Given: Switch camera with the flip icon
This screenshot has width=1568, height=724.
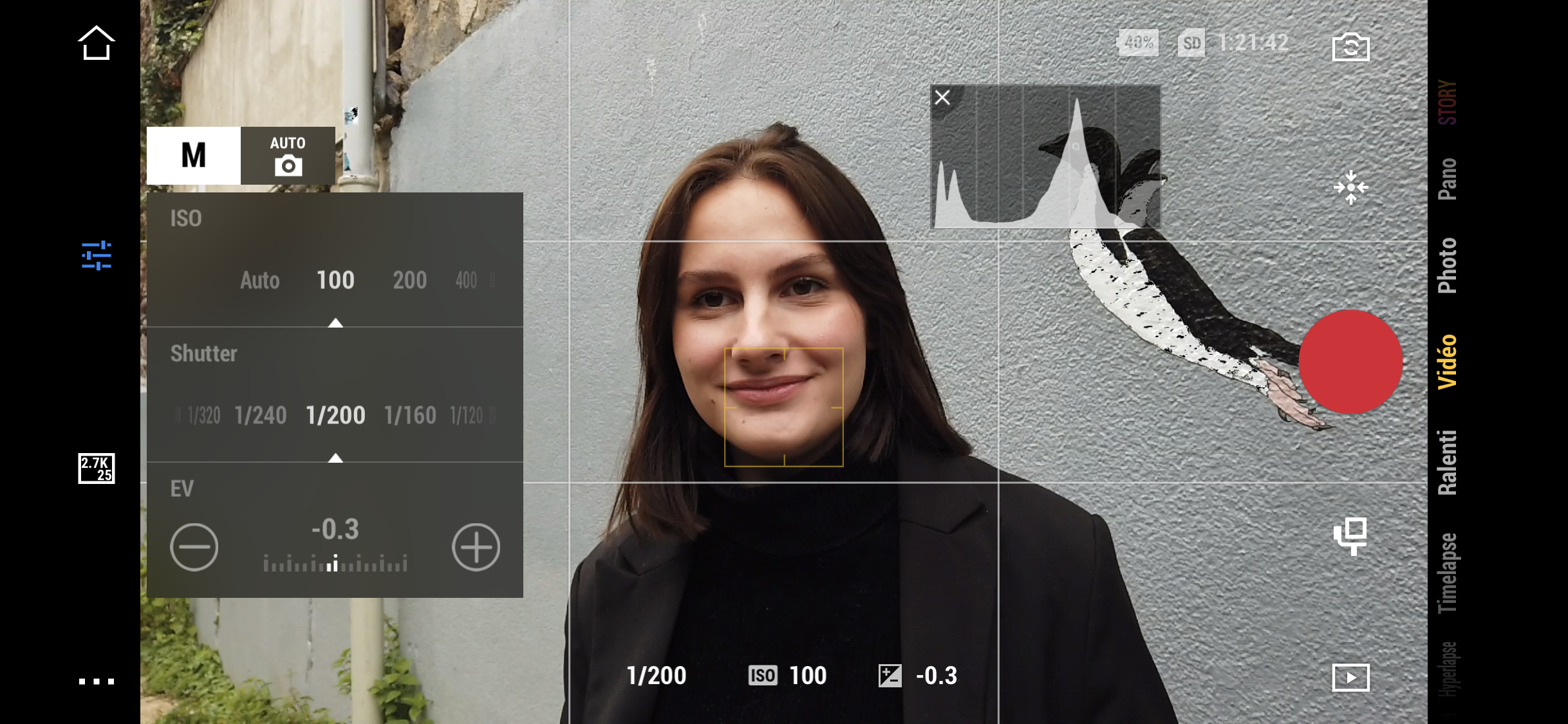Looking at the screenshot, I should pyautogui.click(x=1350, y=46).
